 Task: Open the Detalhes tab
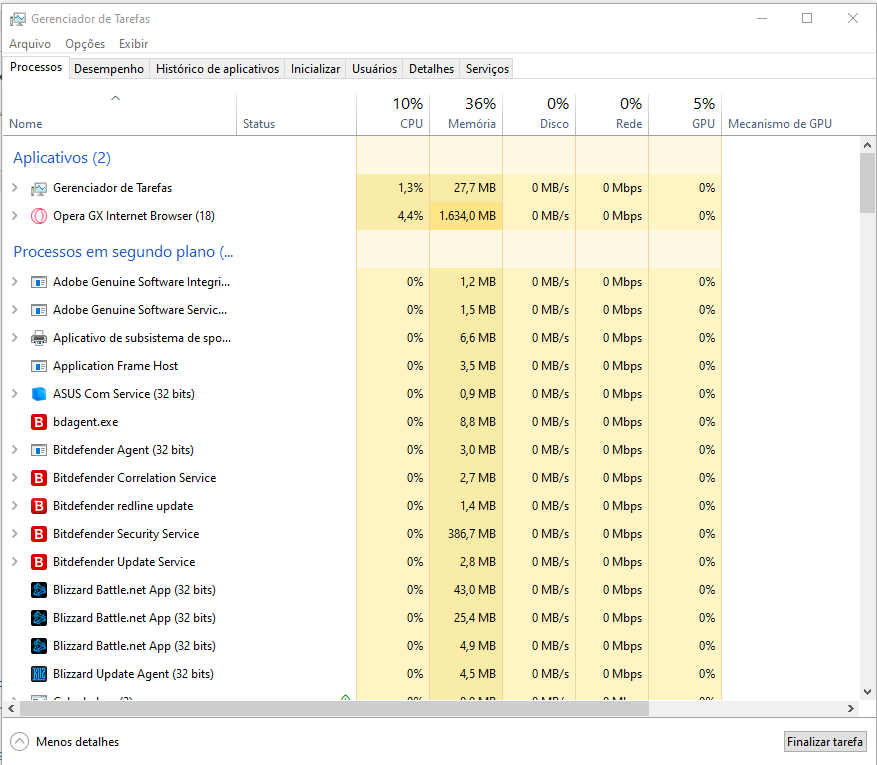pos(431,69)
